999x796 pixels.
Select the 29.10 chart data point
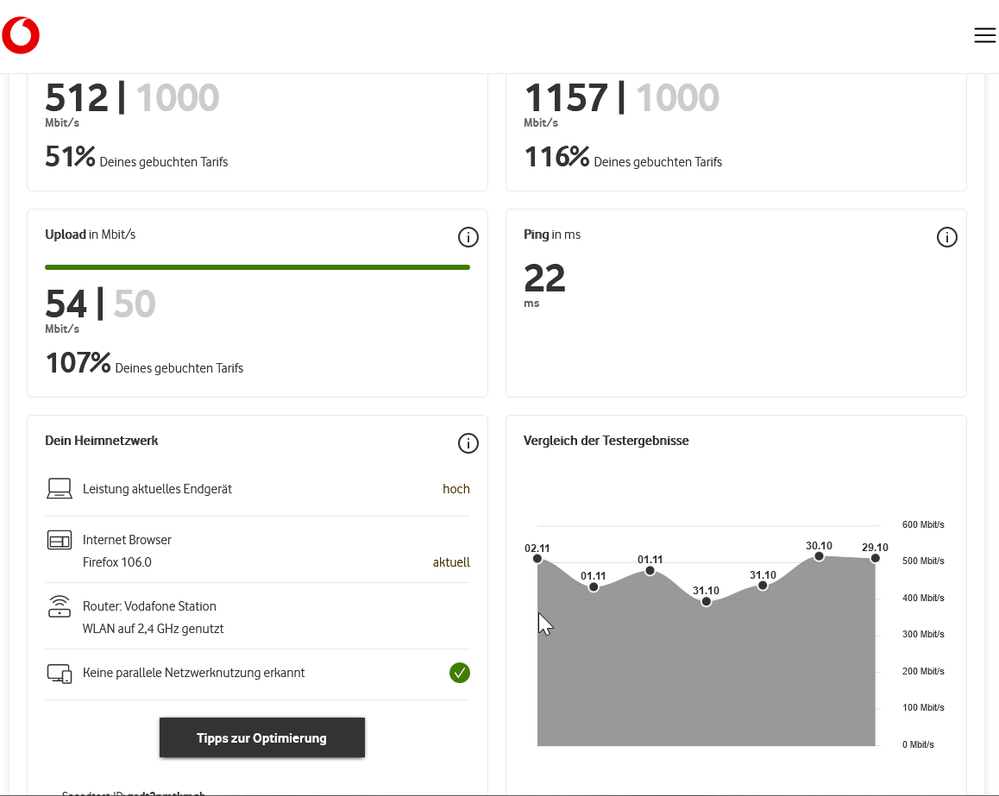tap(875, 558)
